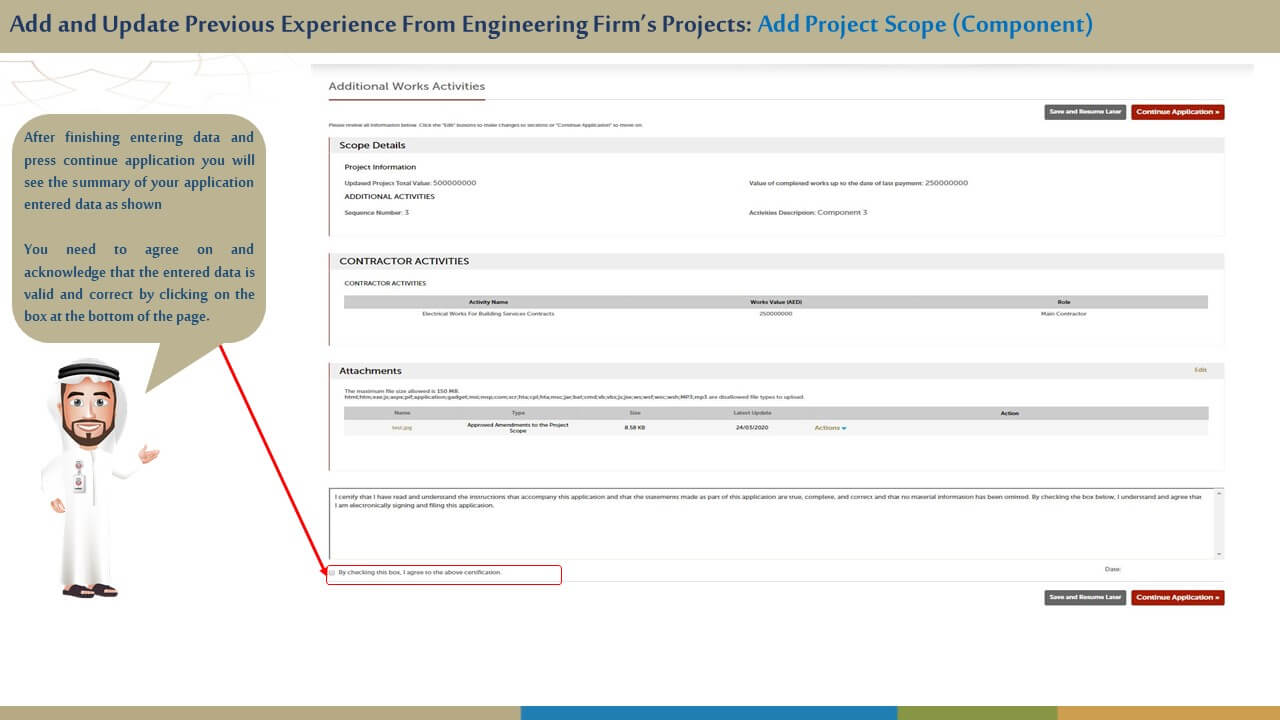This screenshot has height=720, width=1280.
Task: Click the cartoon guide character image
Action: tap(92, 480)
